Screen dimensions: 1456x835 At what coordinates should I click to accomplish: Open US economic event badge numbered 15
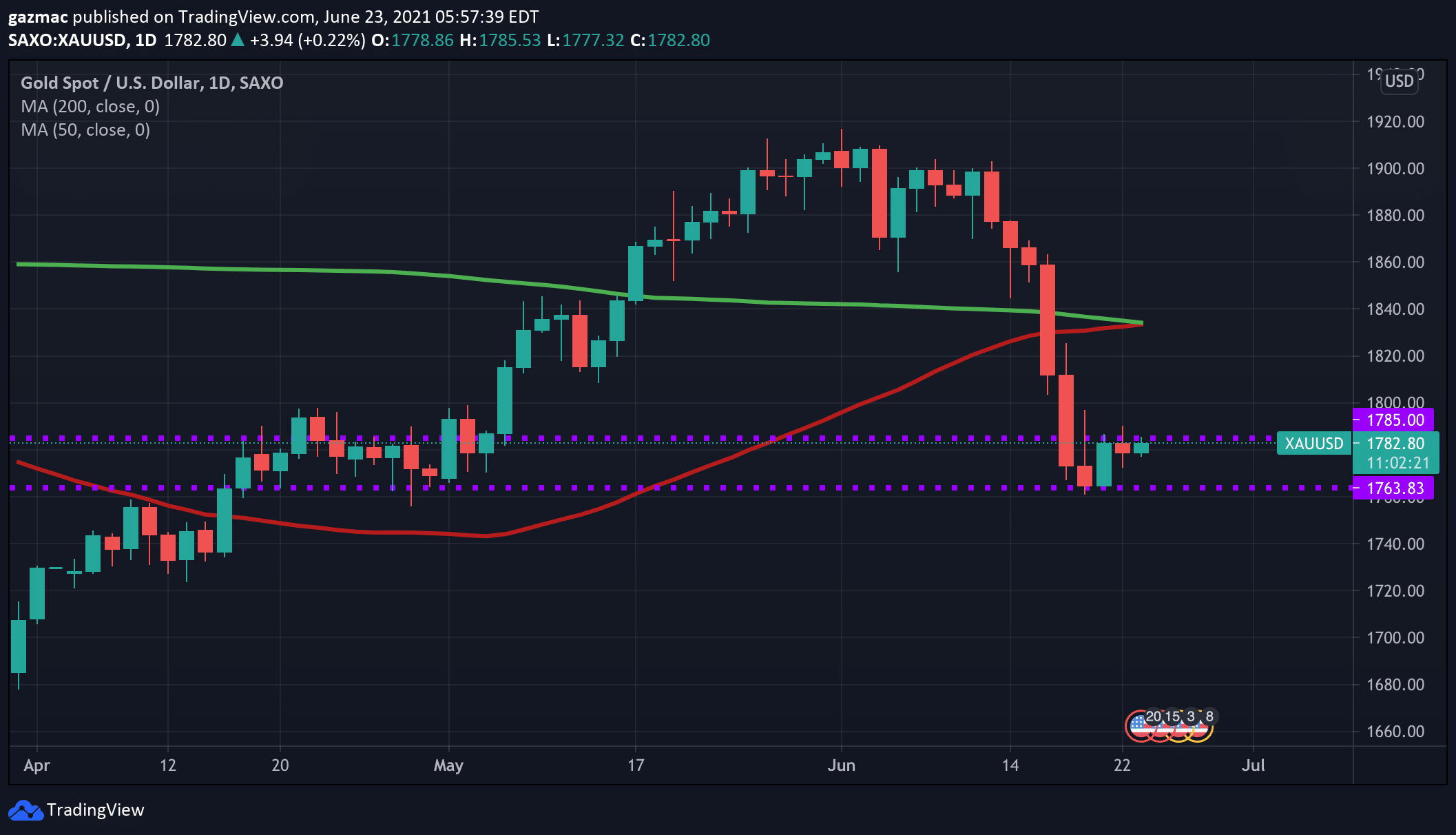point(1161,726)
